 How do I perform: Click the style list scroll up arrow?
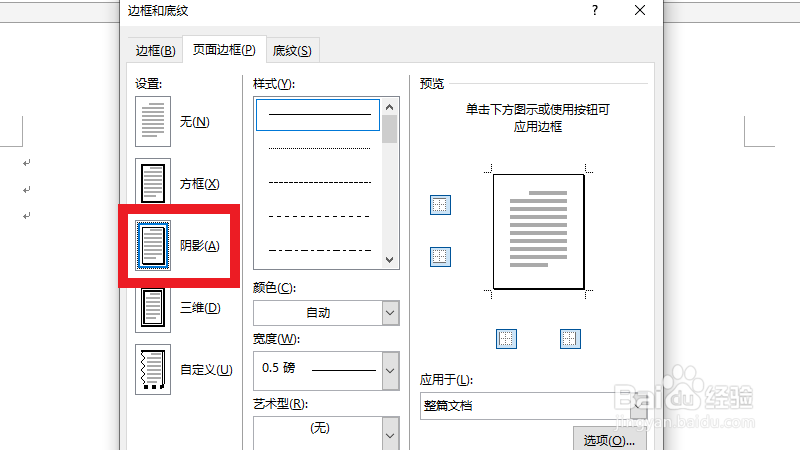[389, 107]
